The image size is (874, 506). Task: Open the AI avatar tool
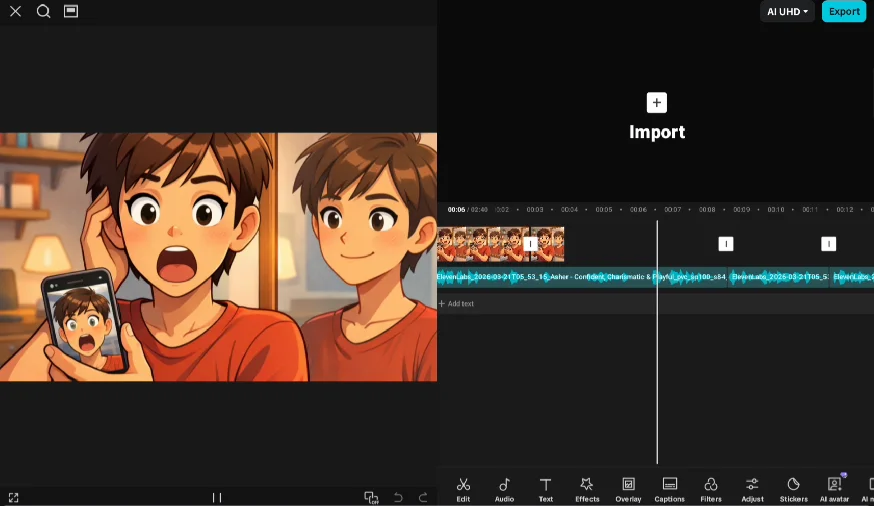834,489
